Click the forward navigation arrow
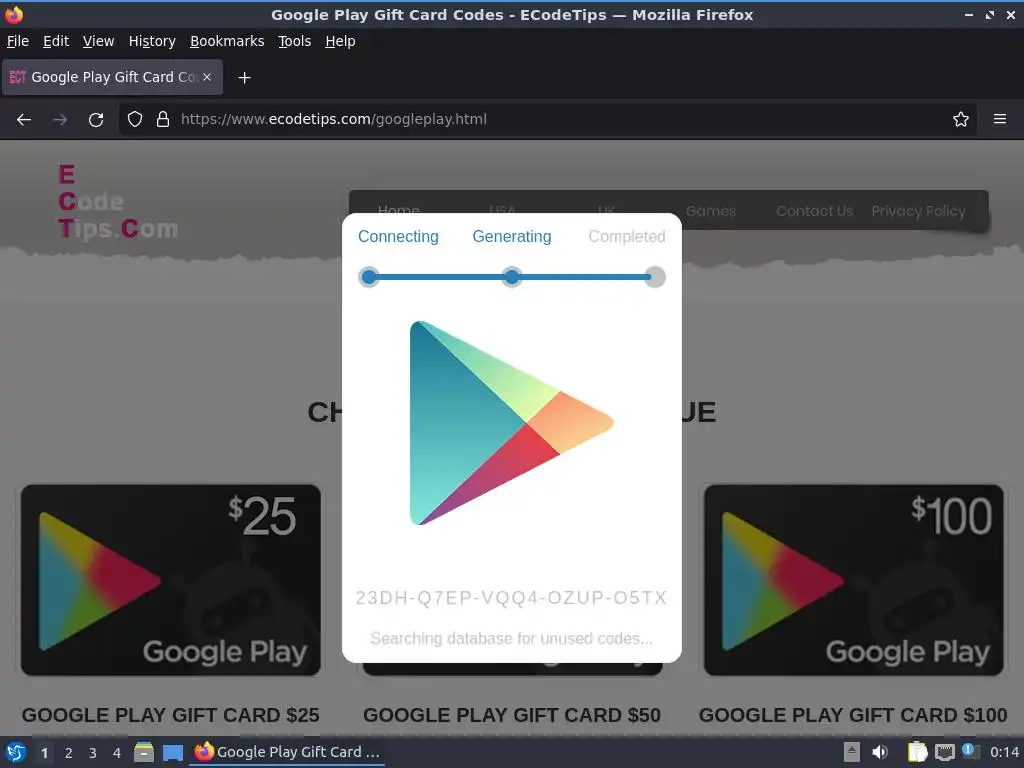 (x=60, y=120)
